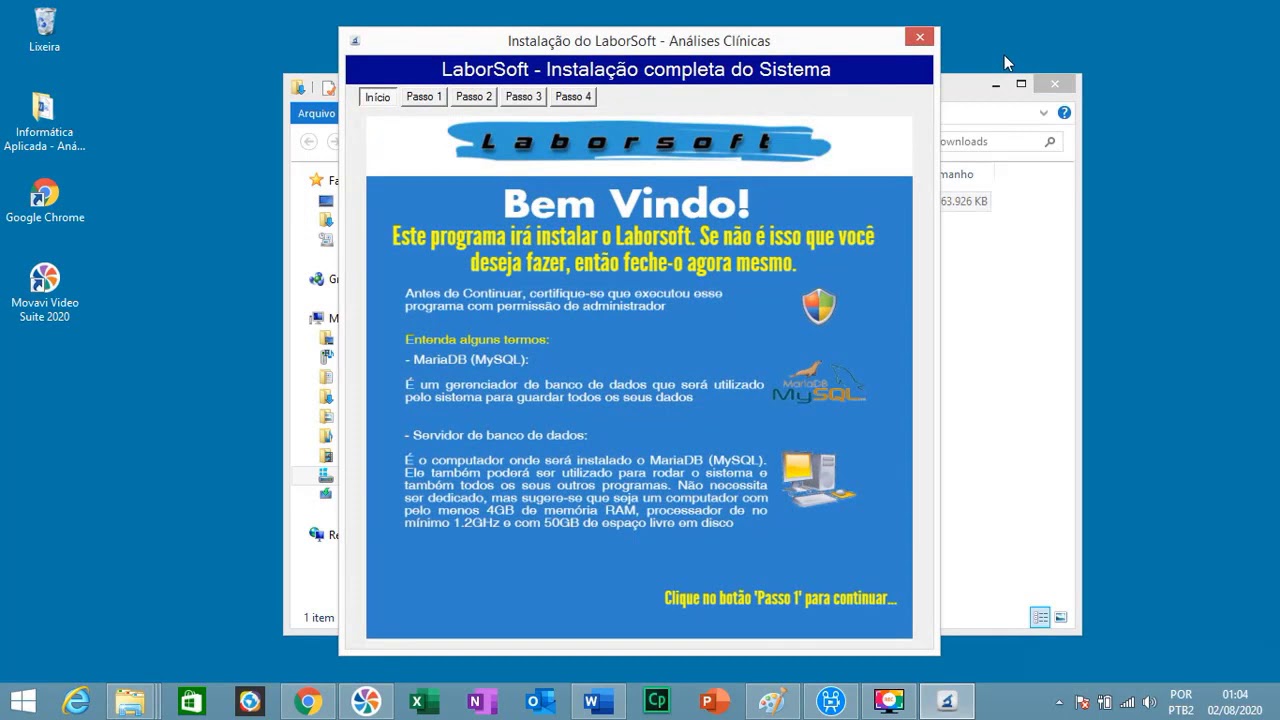This screenshot has width=1280, height=720.
Task: Click the Windows security shield image
Action: tap(819, 306)
